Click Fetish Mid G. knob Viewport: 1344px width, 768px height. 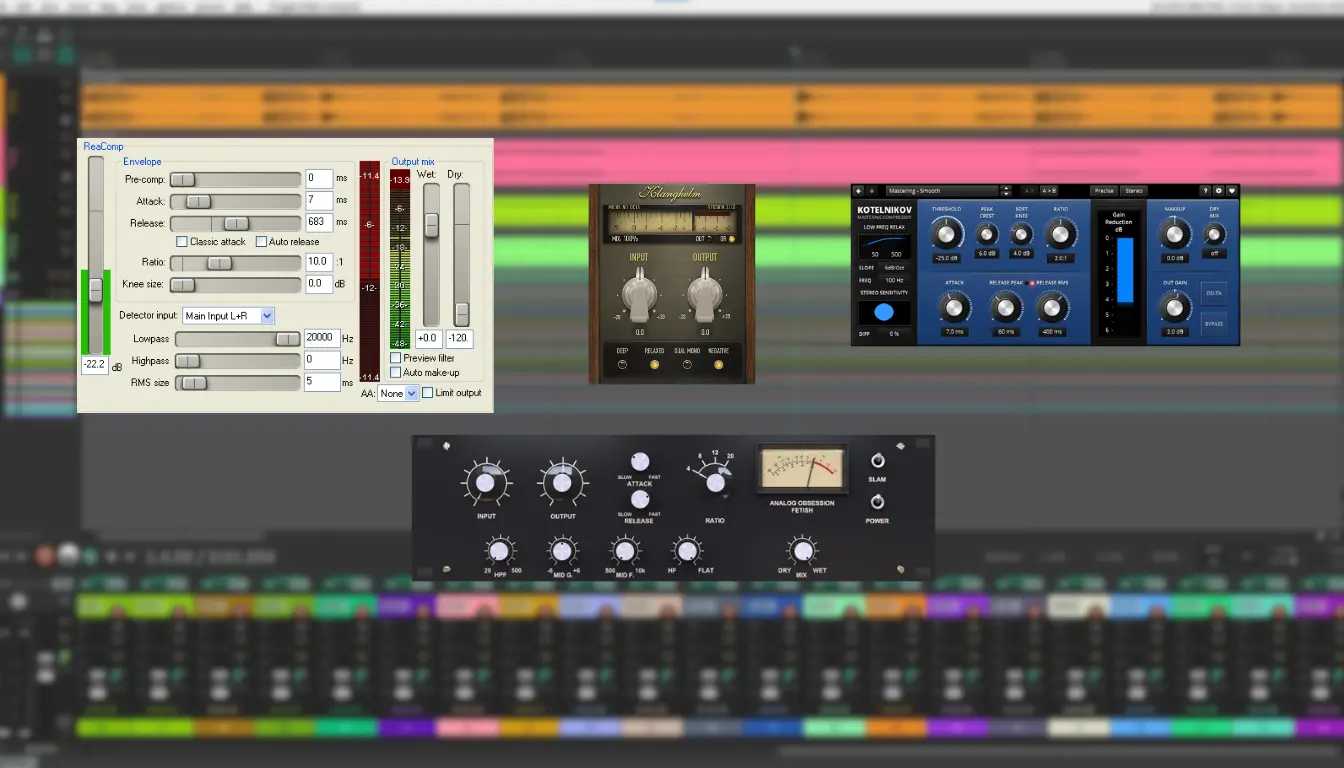[562, 551]
